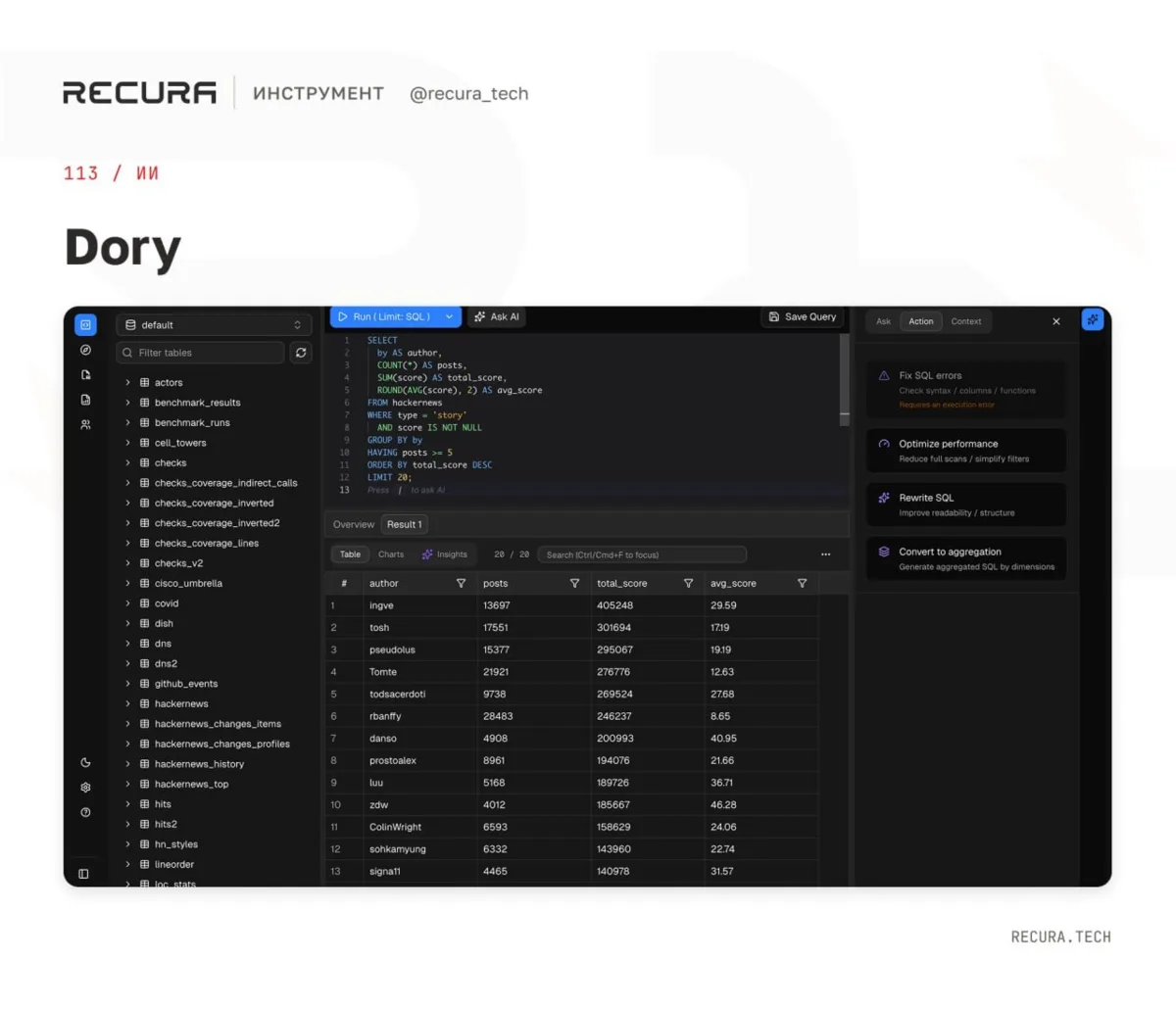1176x1010 pixels.
Task: Expand the benchmark_results table
Action: tap(127, 403)
